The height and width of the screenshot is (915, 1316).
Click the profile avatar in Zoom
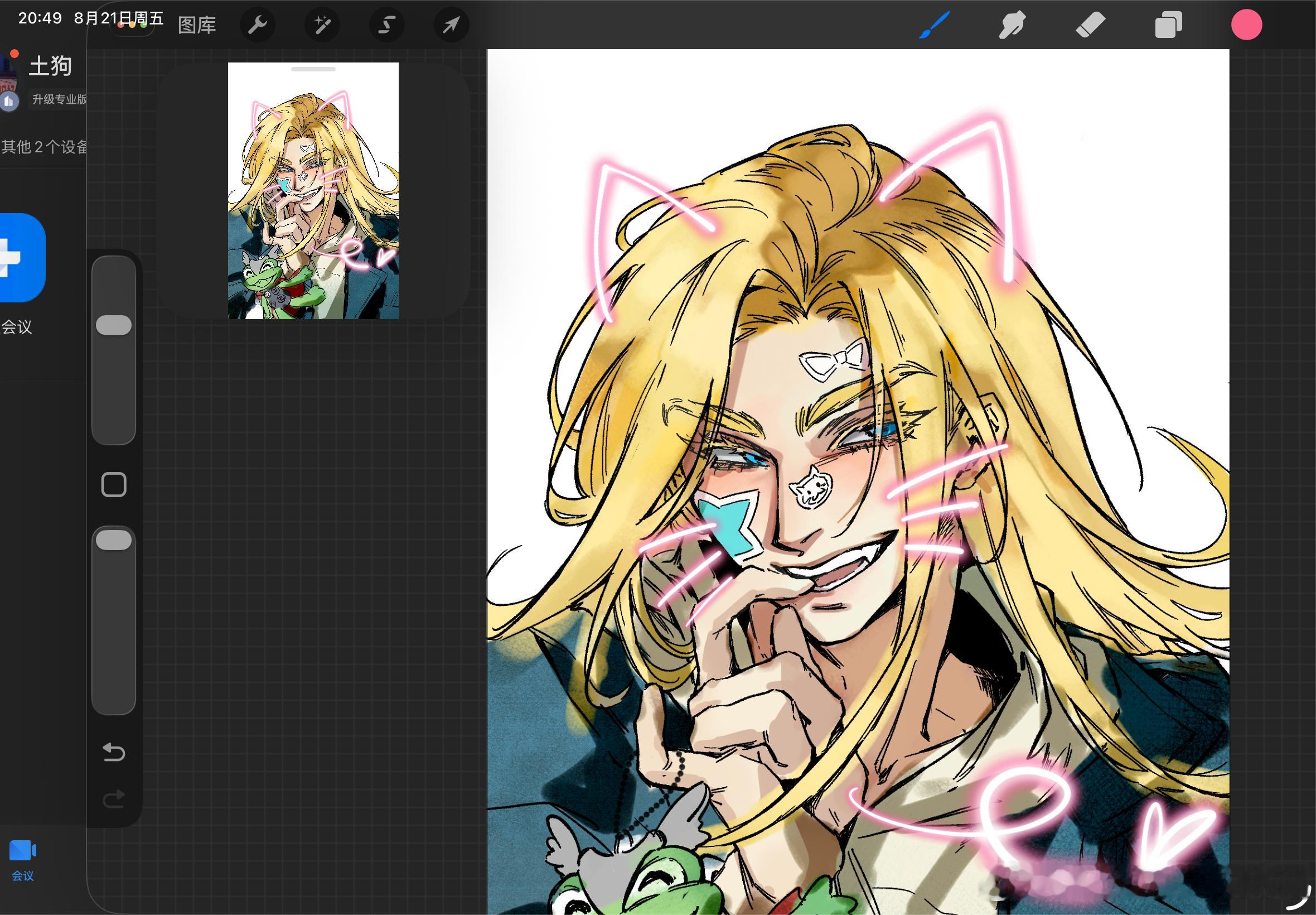coord(9,80)
